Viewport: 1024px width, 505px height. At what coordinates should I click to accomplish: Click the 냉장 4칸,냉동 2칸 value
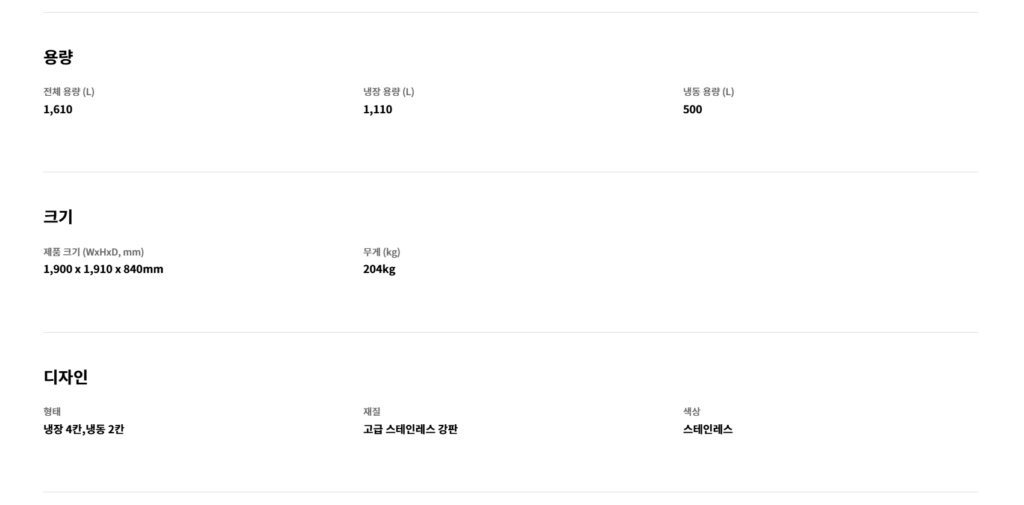(x=84, y=429)
